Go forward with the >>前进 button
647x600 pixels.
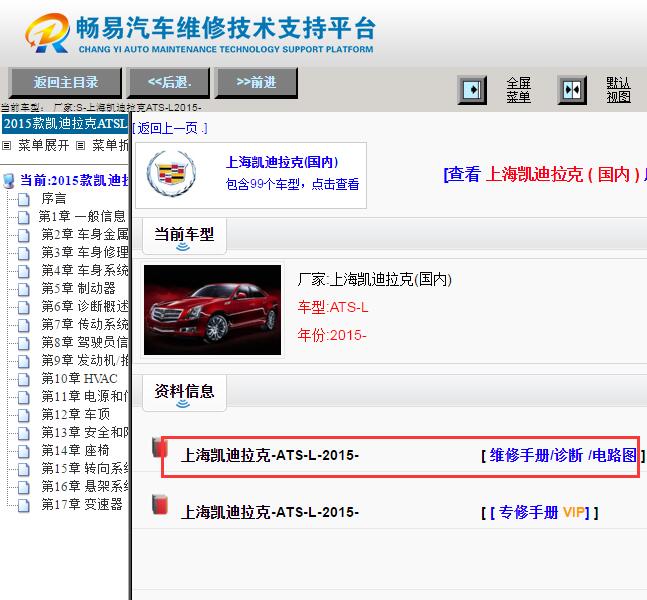(256, 83)
